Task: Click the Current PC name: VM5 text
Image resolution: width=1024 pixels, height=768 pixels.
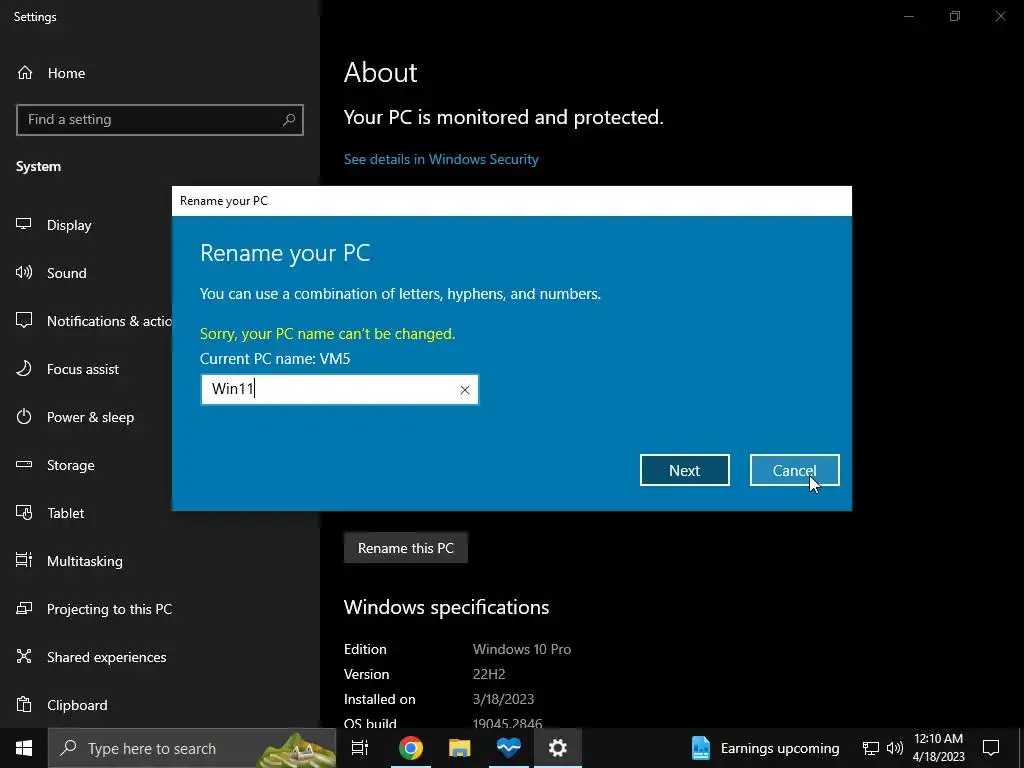Action: click(x=275, y=359)
